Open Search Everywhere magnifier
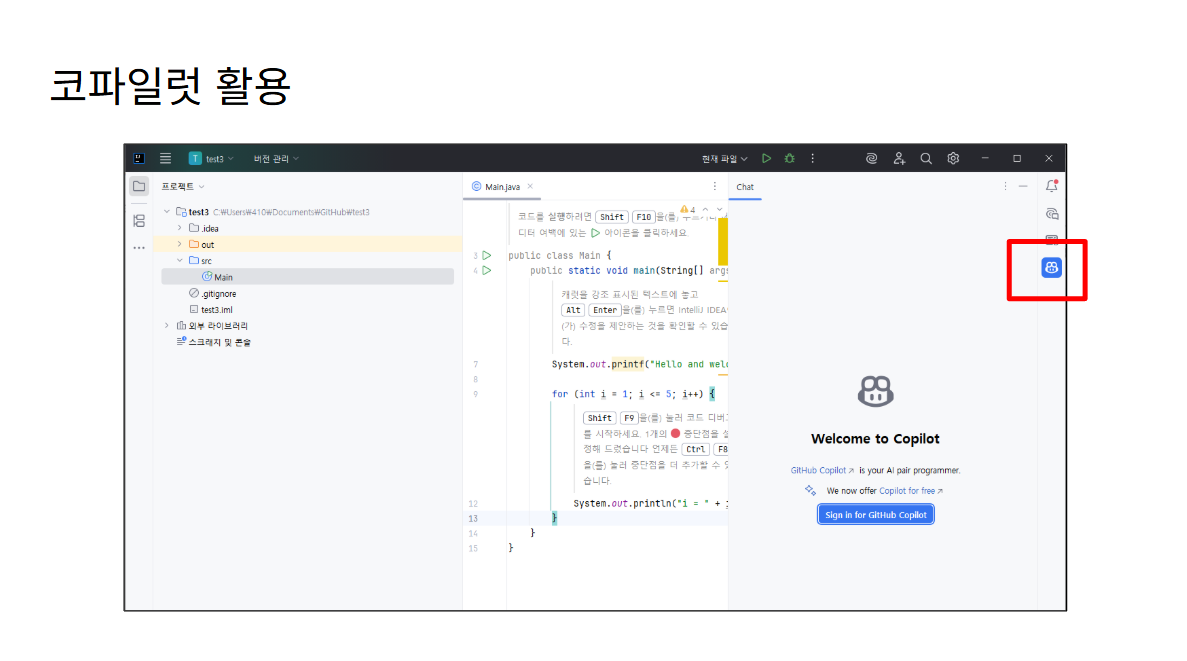The height and width of the screenshot is (661, 1187). (x=926, y=158)
